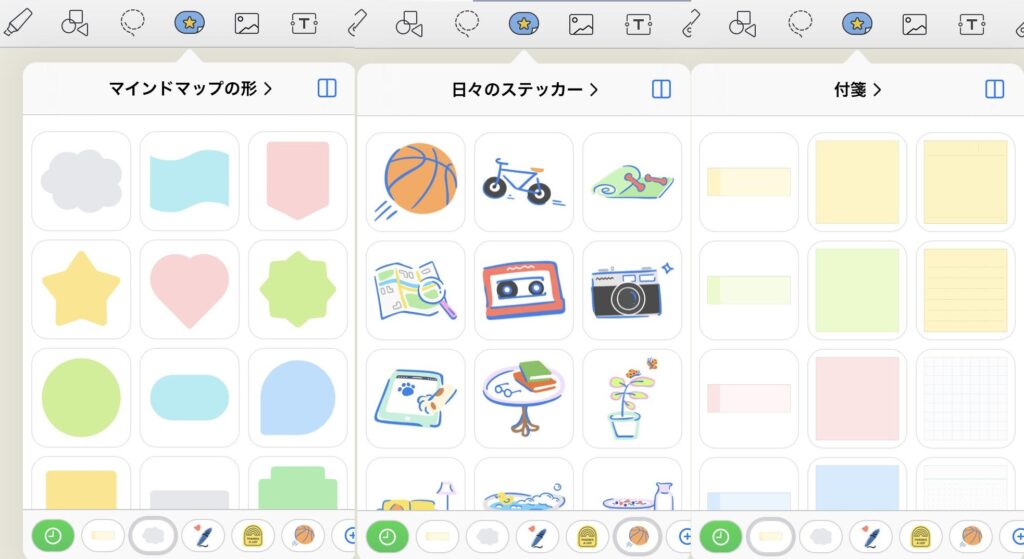
Task: Insert the narrow yellow sticky strip
Action: pyautogui.click(x=749, y=182)
